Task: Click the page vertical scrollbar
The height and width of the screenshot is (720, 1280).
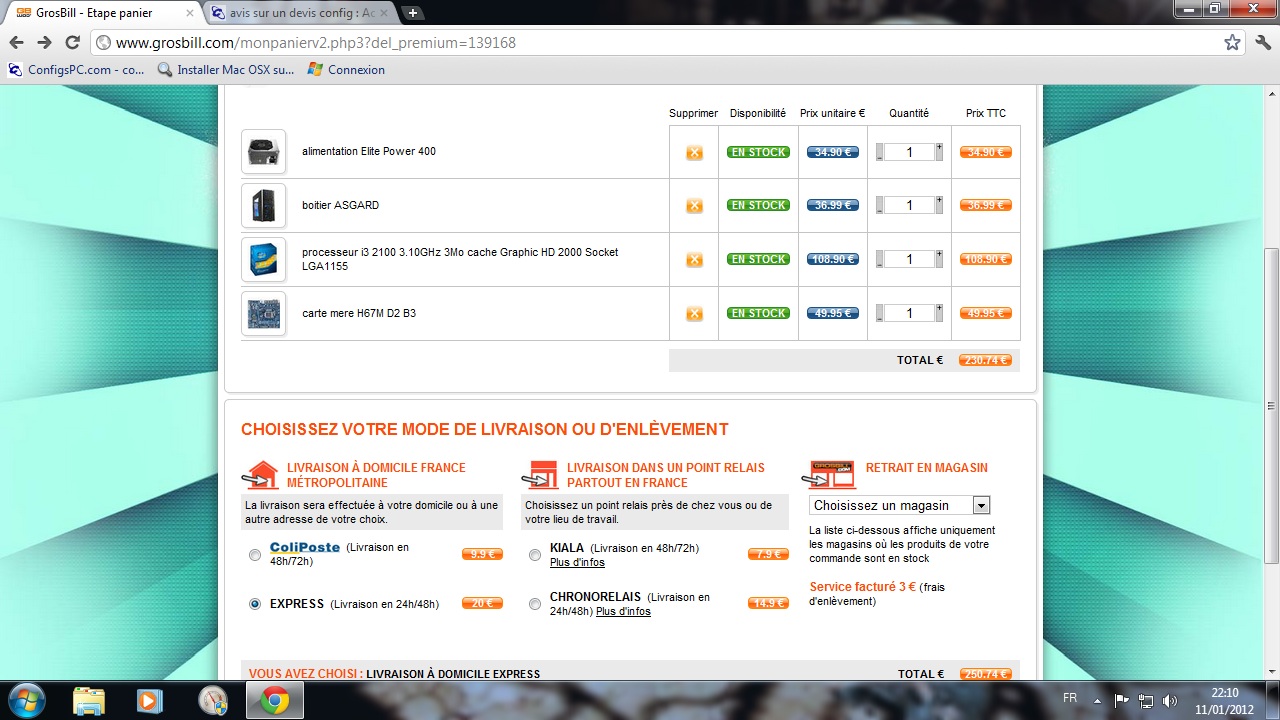Action: tap(1271, 405)
